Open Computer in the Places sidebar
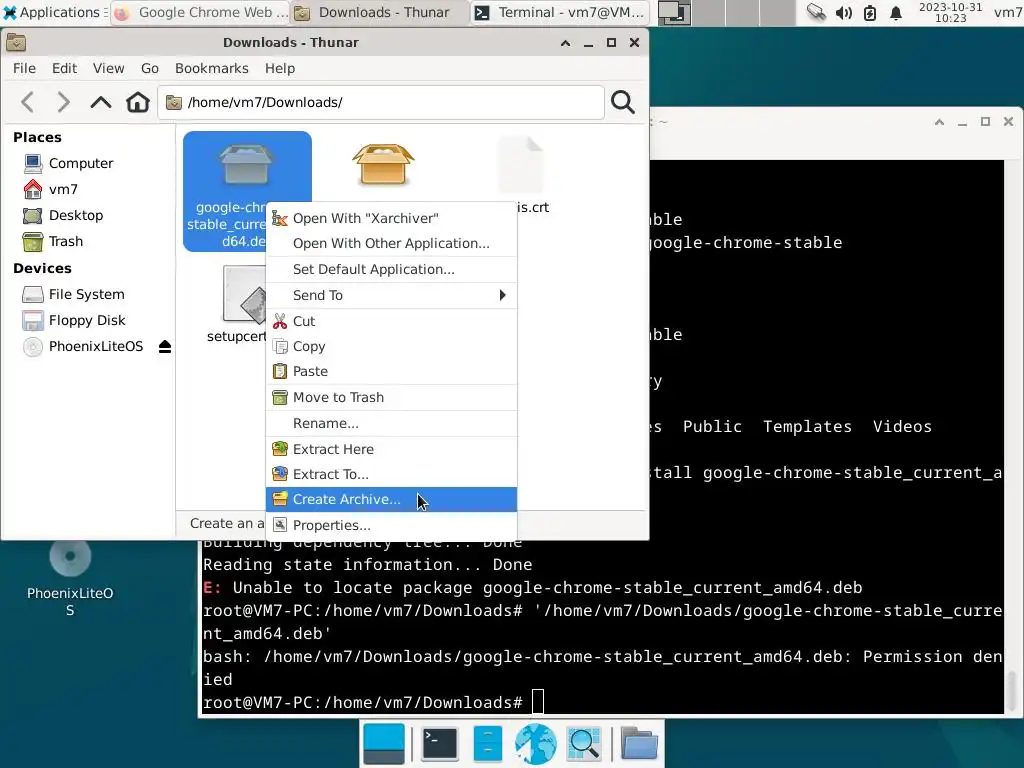 click(80, 163)
